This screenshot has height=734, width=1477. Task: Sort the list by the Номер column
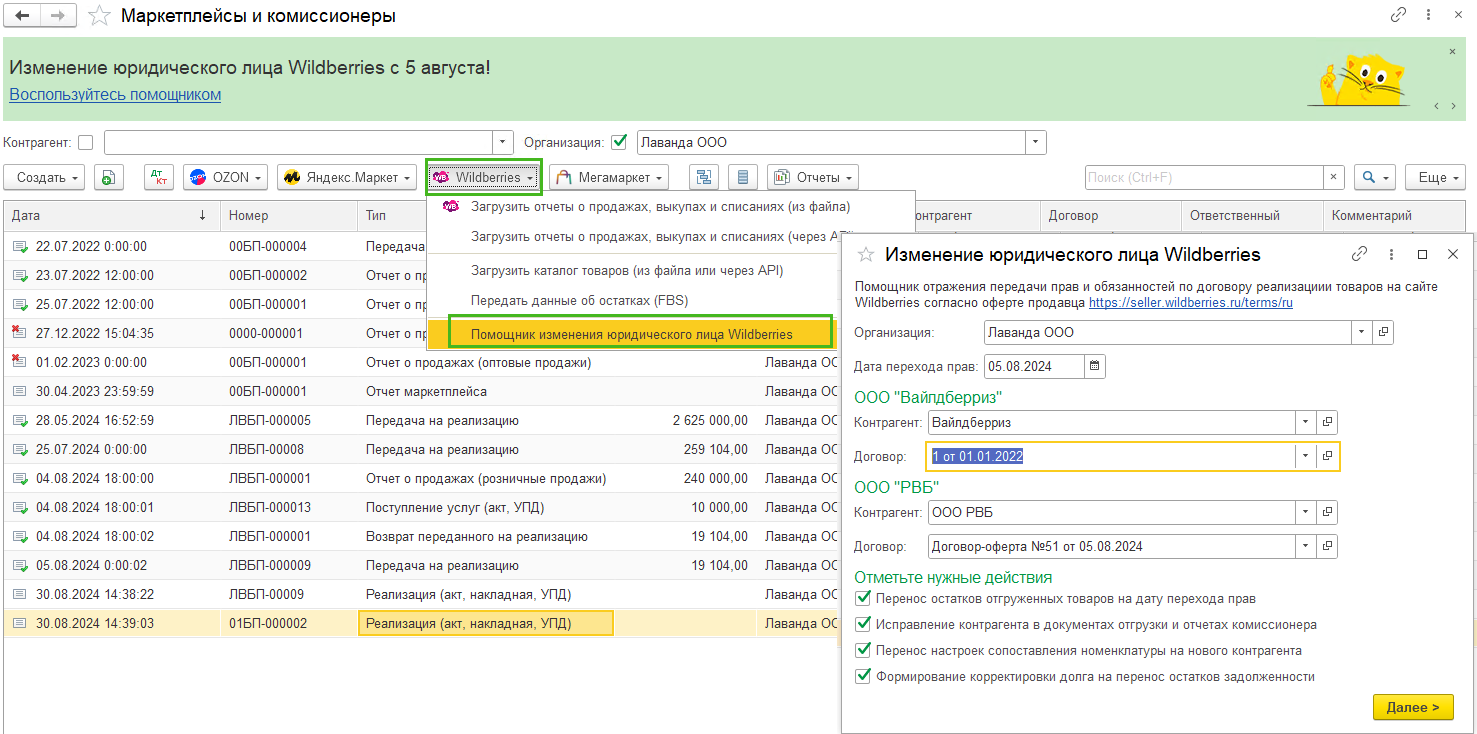click(x=289, y=215)
